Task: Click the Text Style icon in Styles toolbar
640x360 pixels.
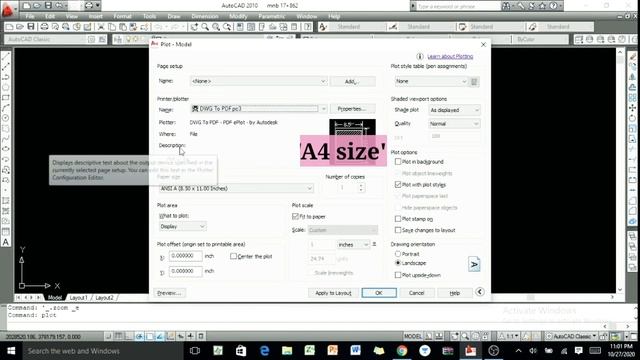Action: (x=323, y=27)
